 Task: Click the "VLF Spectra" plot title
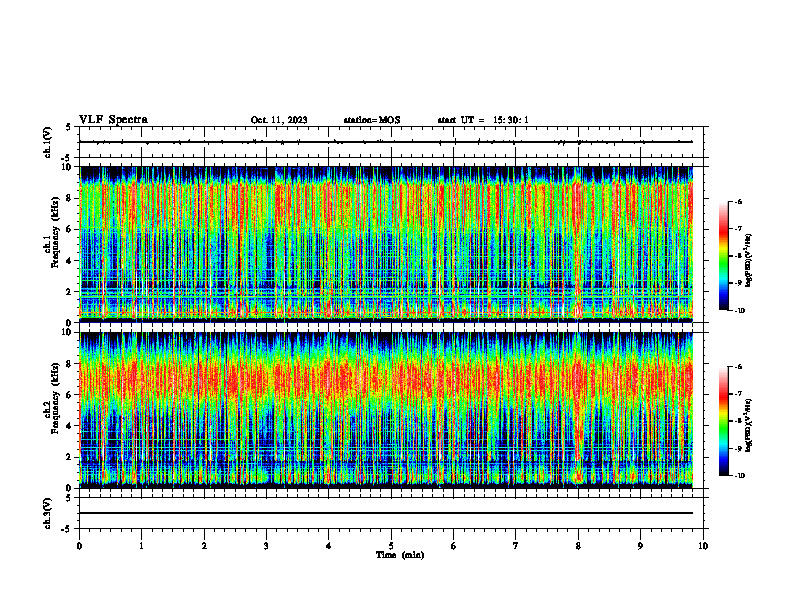pos(113,120)
